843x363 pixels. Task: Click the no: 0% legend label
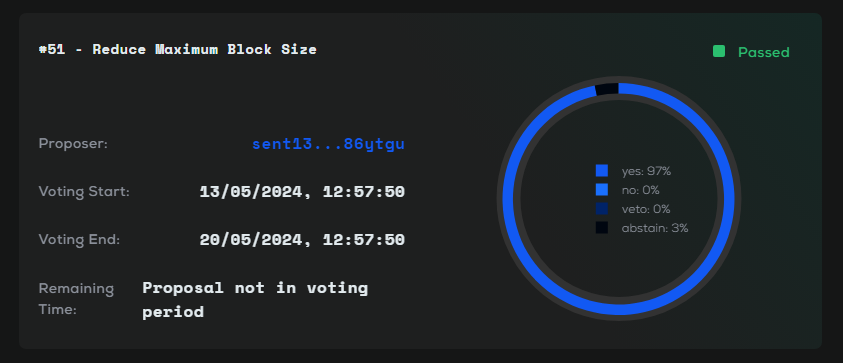640,190
